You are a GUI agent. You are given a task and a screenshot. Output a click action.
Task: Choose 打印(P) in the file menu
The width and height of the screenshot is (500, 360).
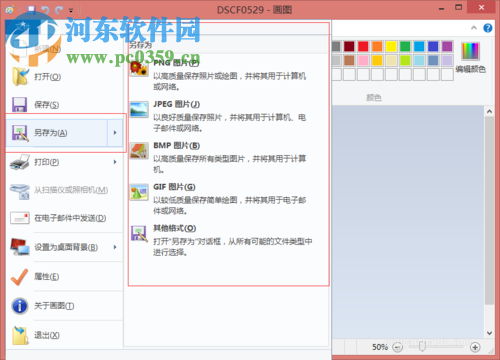pos(57,162)
